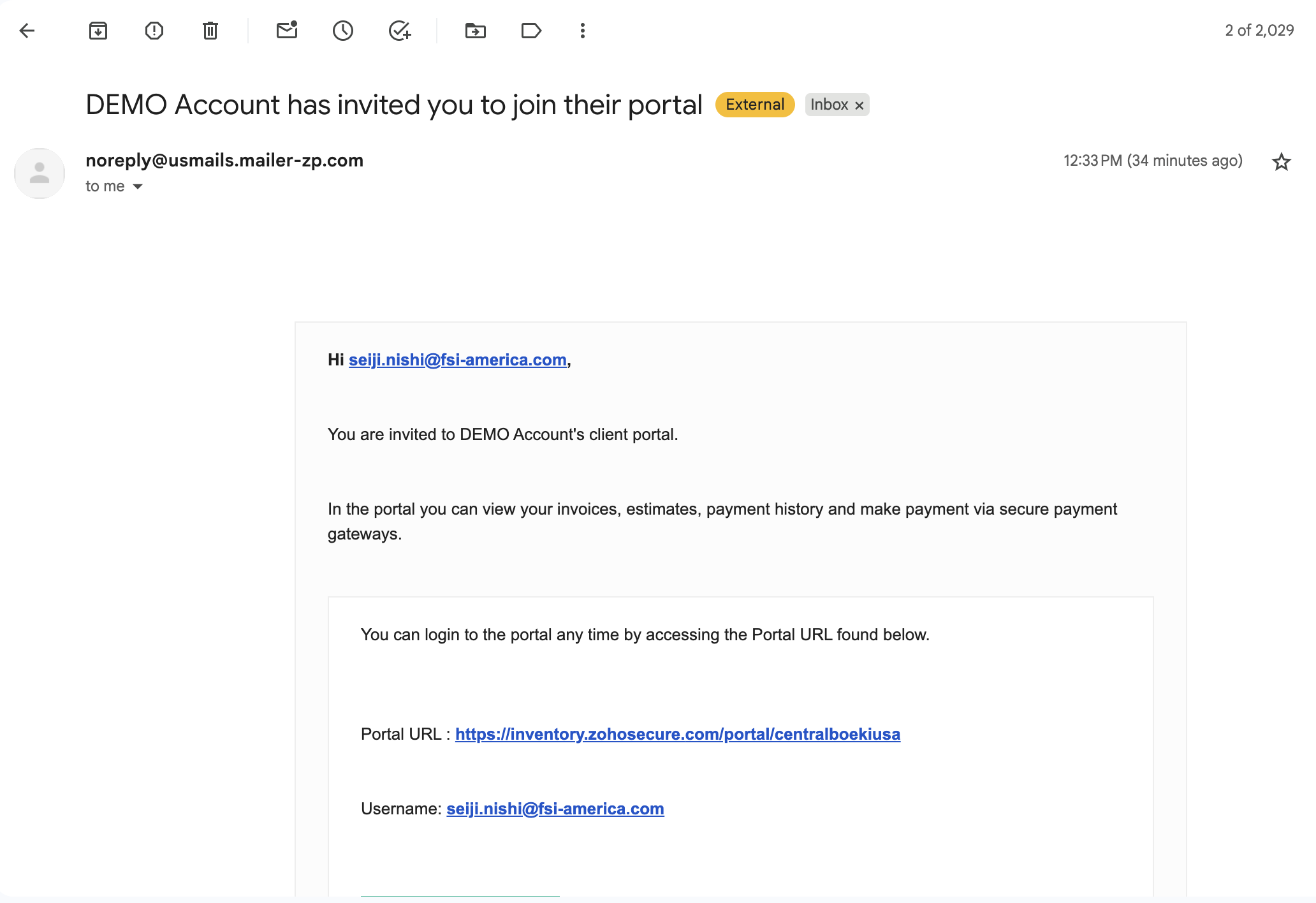Click the sender avatar picture
Viewport: 1316px width, 903px height.
tap(40, 173)
